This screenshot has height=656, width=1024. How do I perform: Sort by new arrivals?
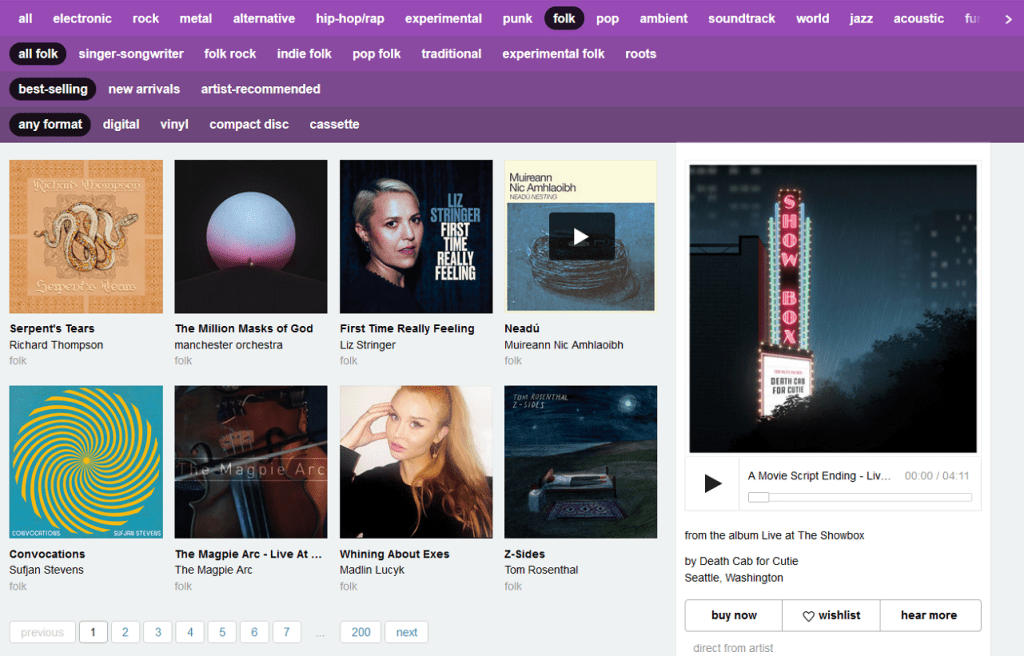coord(144,89)
